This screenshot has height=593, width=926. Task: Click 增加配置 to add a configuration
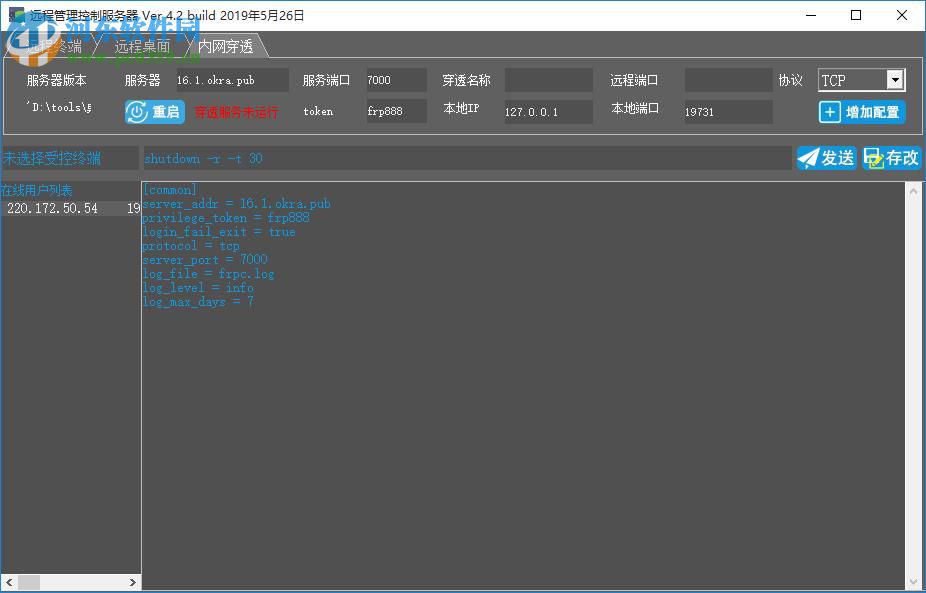coord(862,112)
